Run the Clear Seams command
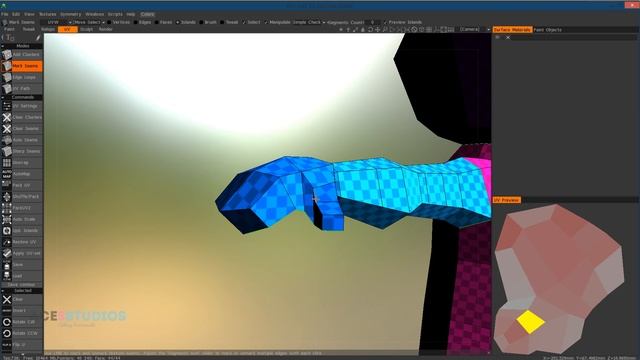Viewport: 640px width, 360px height. point(22,129)
